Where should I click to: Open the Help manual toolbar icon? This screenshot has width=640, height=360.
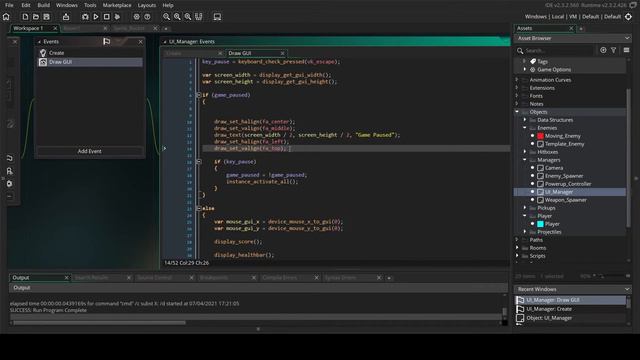147,17
